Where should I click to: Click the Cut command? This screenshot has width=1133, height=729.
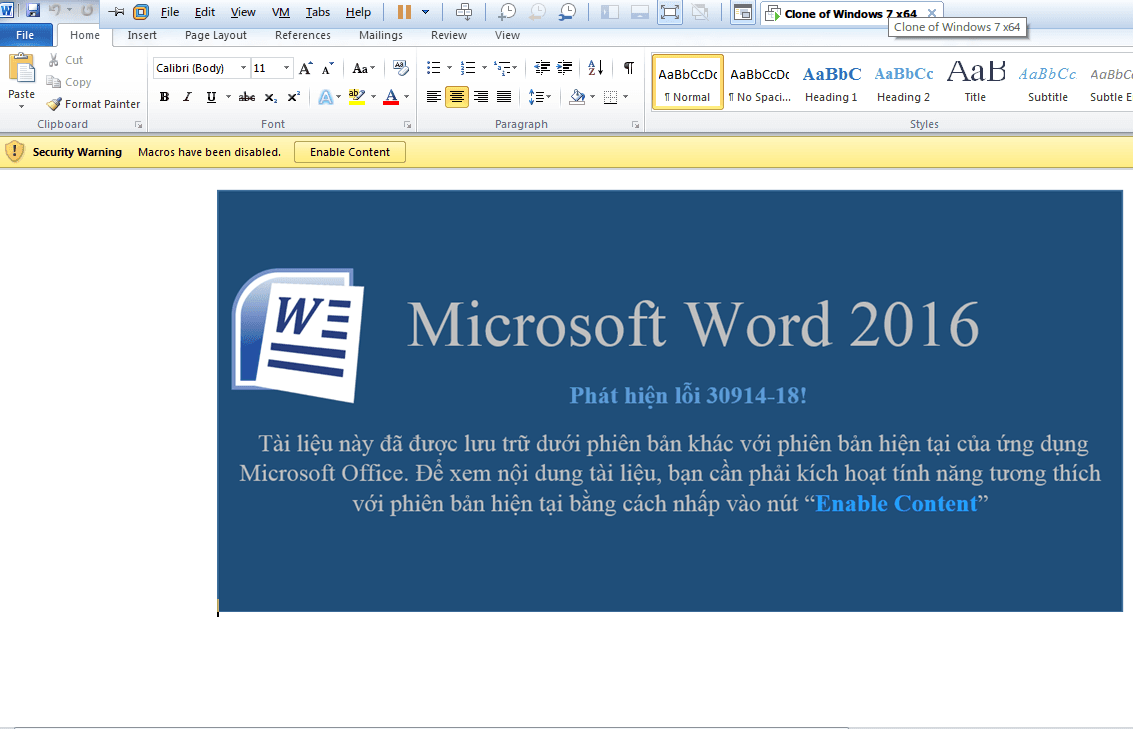66,60
